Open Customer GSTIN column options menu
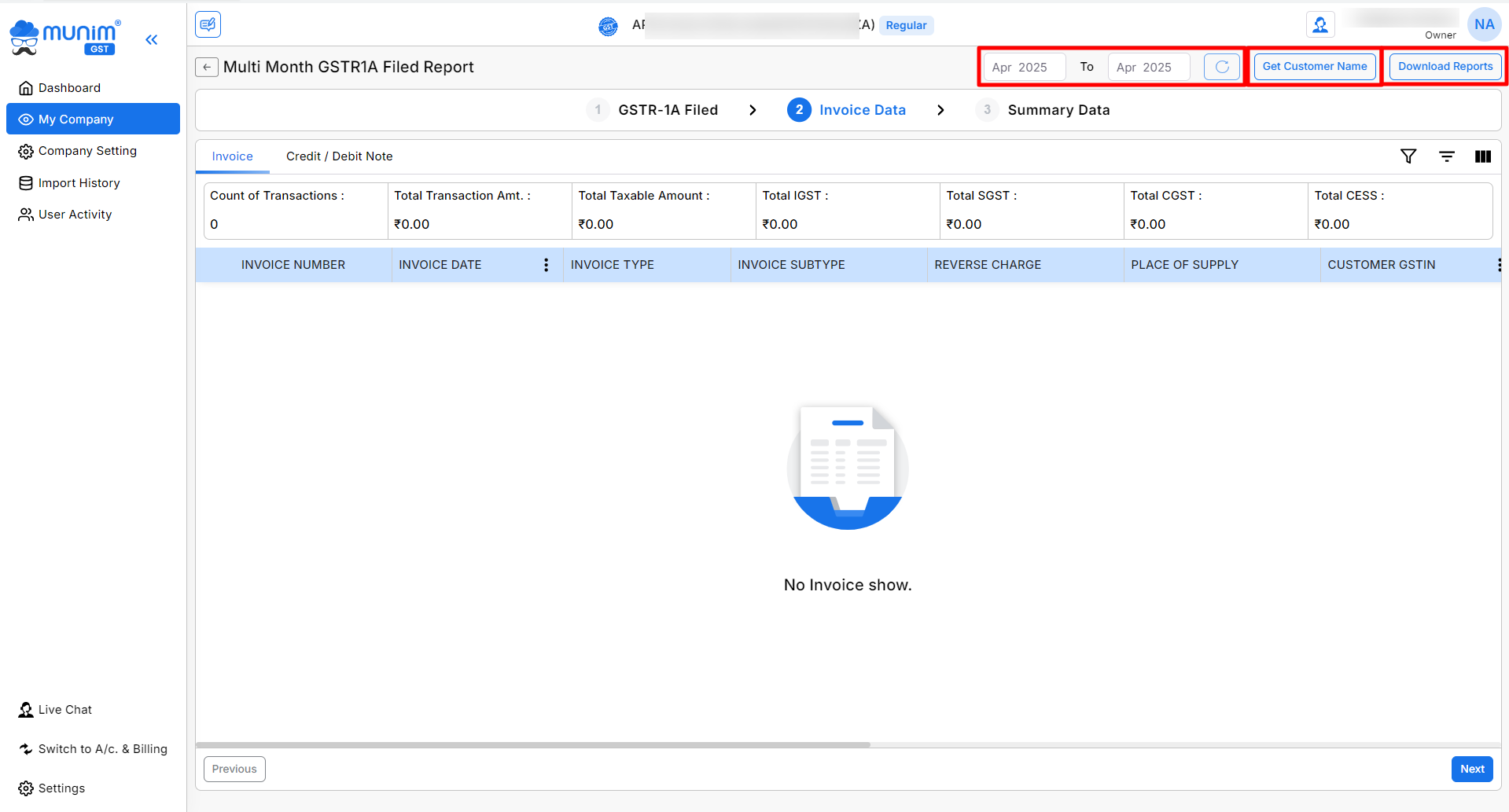Viewport: 1509px width, 812px height. click(x=1498, y=265)
